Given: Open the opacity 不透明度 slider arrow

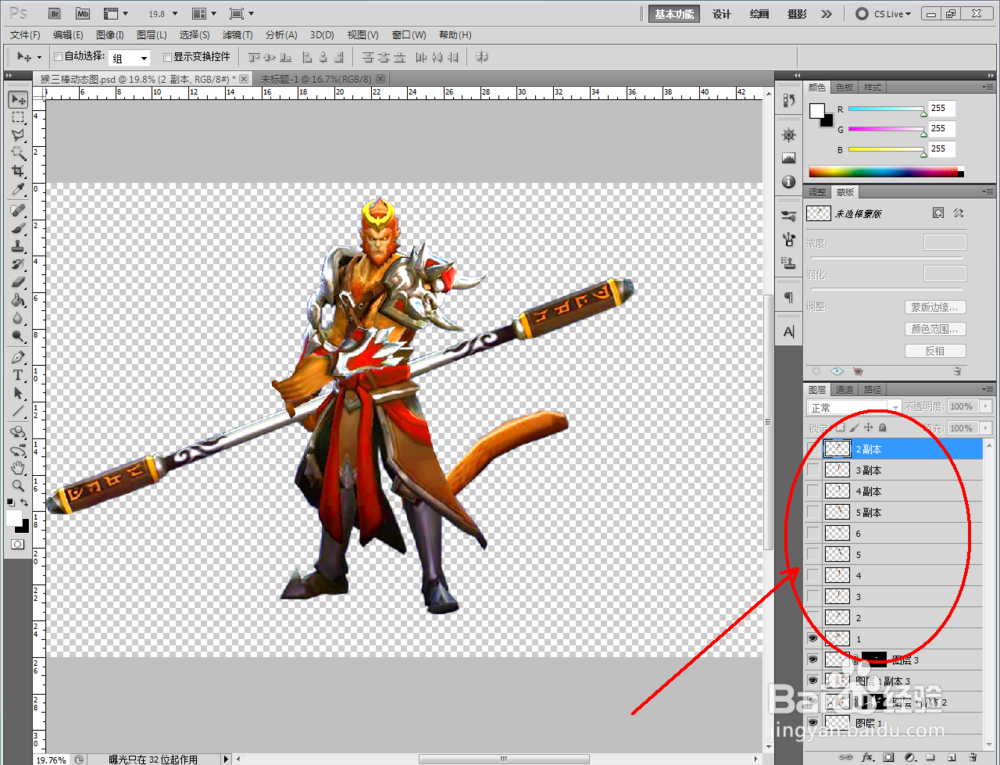Looking at the screenshot, I should click(986, 406).
